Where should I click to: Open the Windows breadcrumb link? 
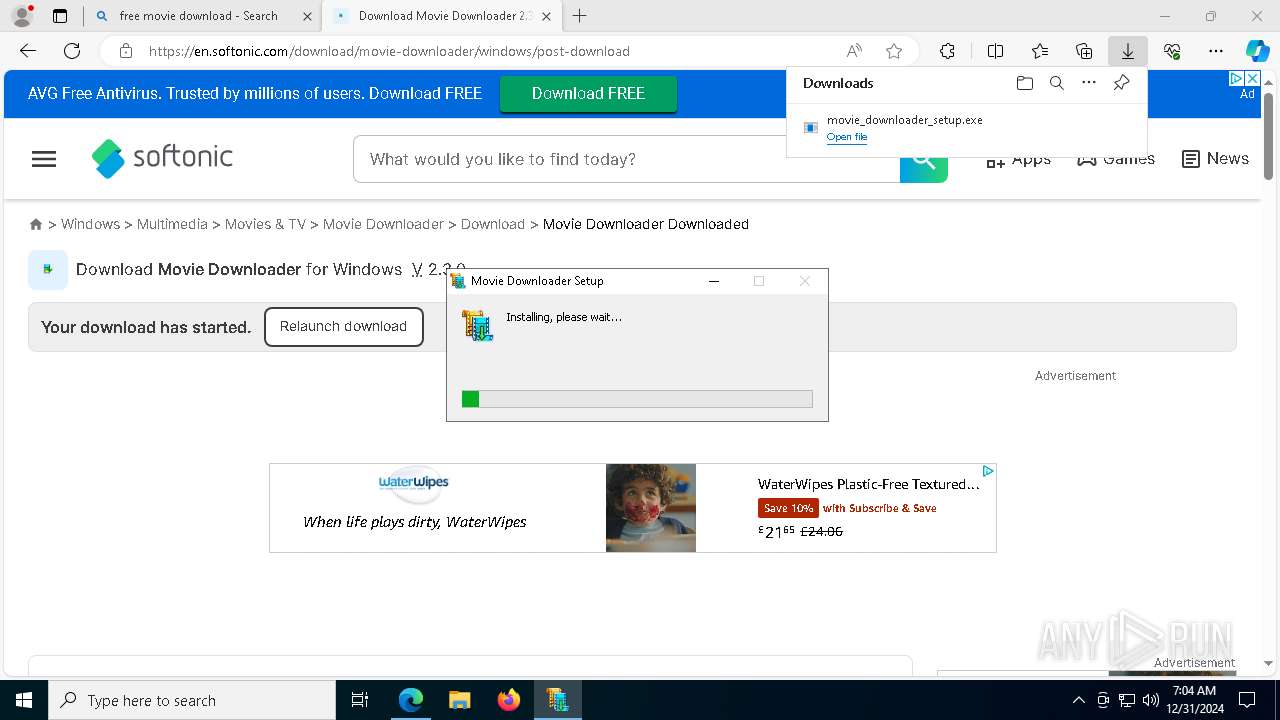[90, 224]
